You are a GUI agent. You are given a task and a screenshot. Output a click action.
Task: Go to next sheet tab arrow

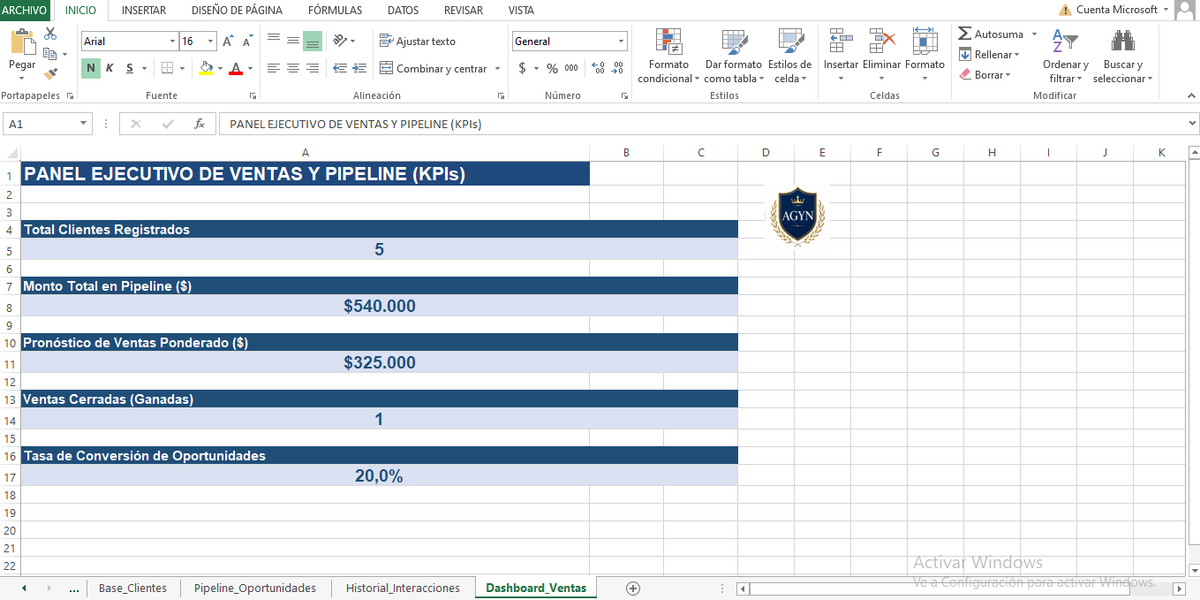pyautogui.click(x=51, y=588)
